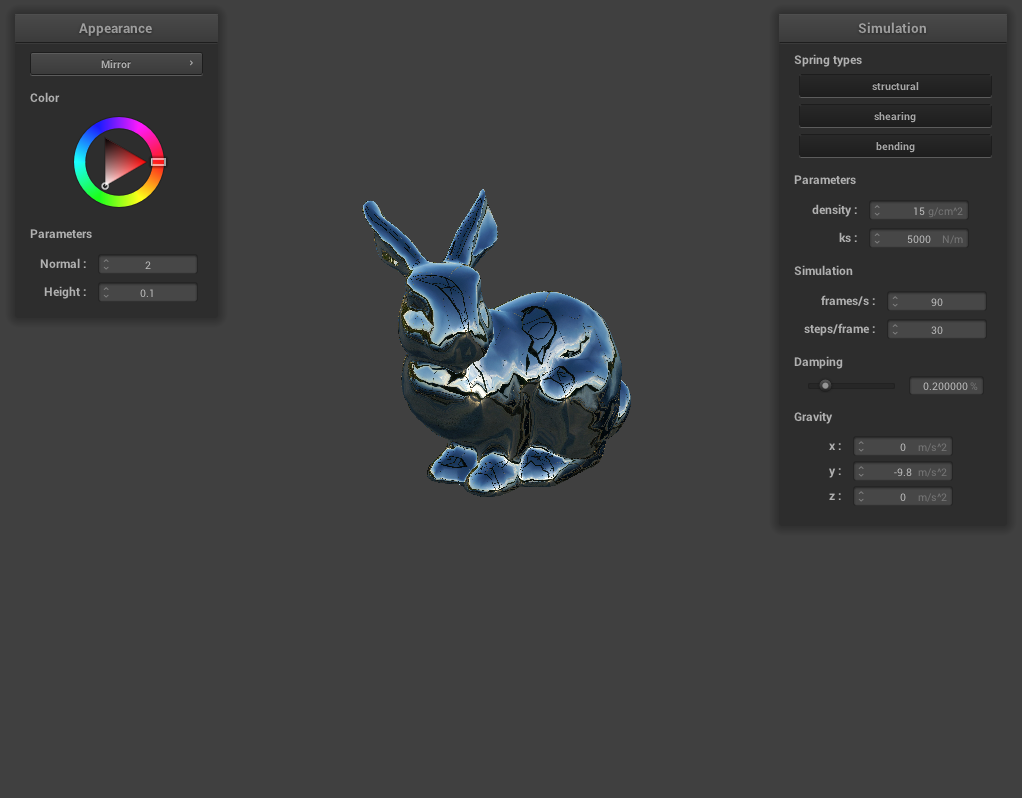This screenshot has width=1022, height=798.
Task: Open the Mirror material dropdown
Action: point(116,63)
